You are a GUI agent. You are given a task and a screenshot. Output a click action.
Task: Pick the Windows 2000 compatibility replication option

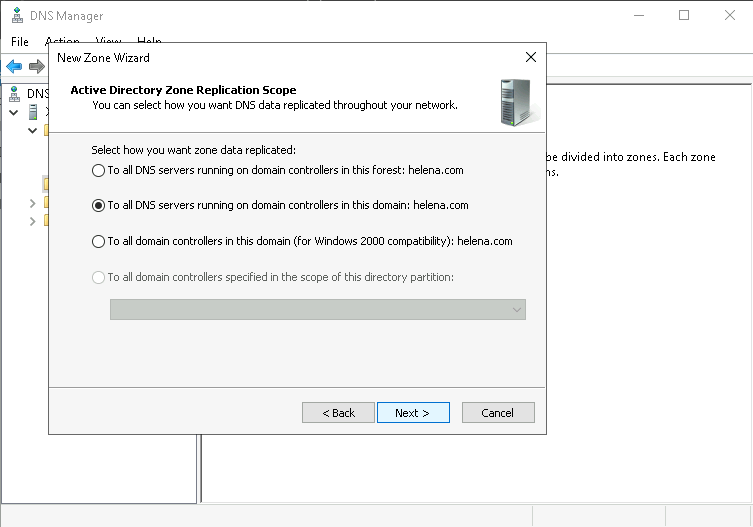(x=98, y=241)
